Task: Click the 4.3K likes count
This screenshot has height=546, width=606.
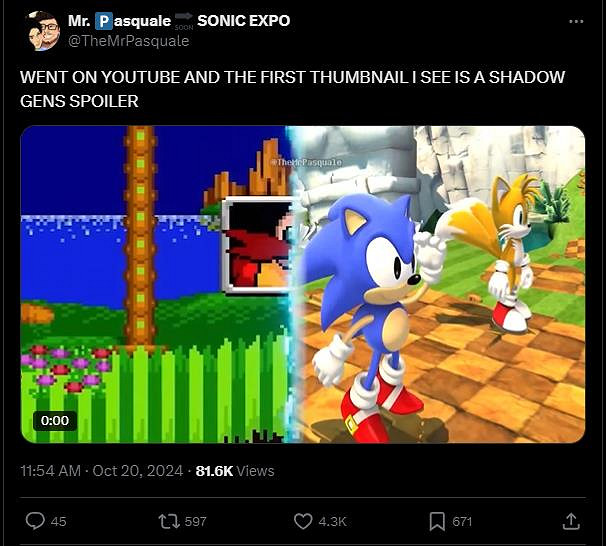Action: 333,521
